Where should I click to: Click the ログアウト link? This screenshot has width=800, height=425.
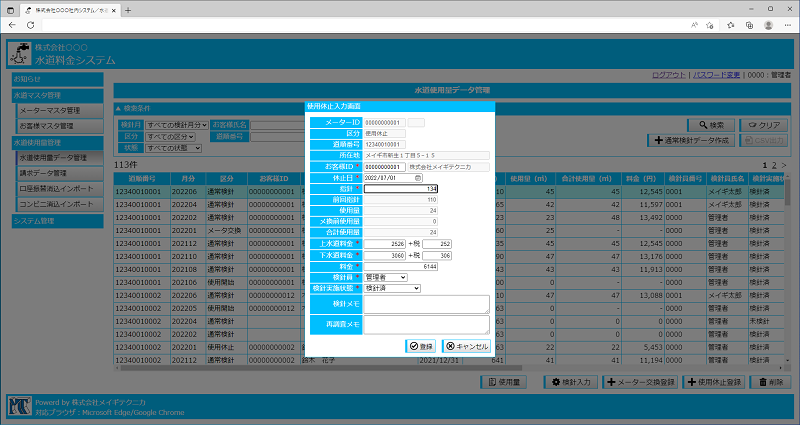coord(668,74)
